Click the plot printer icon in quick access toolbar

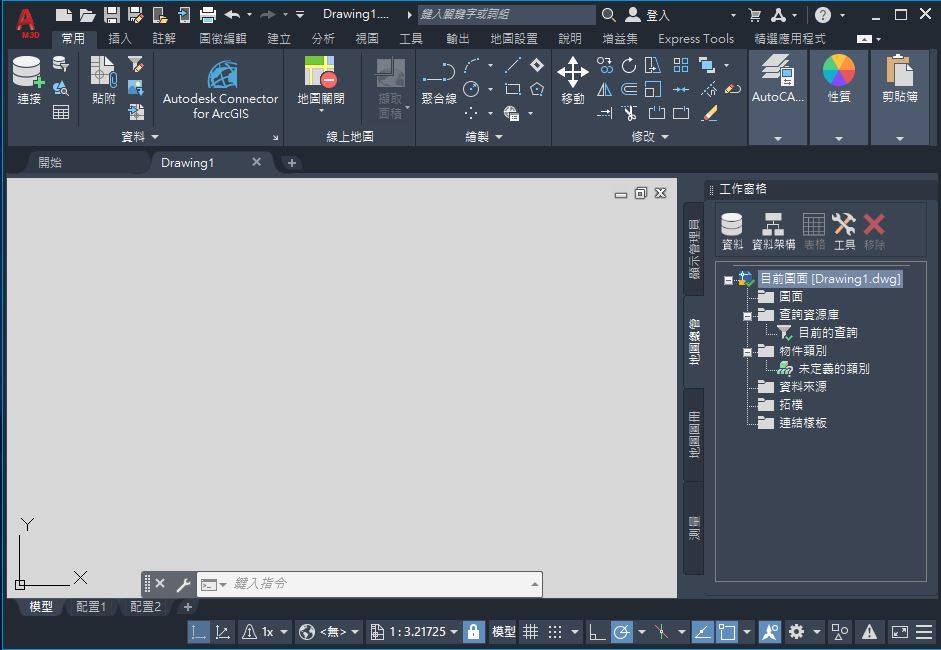point(208,15)
